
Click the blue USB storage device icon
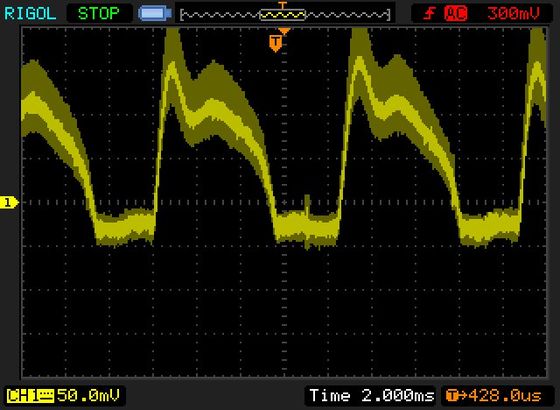coord(155,14)
